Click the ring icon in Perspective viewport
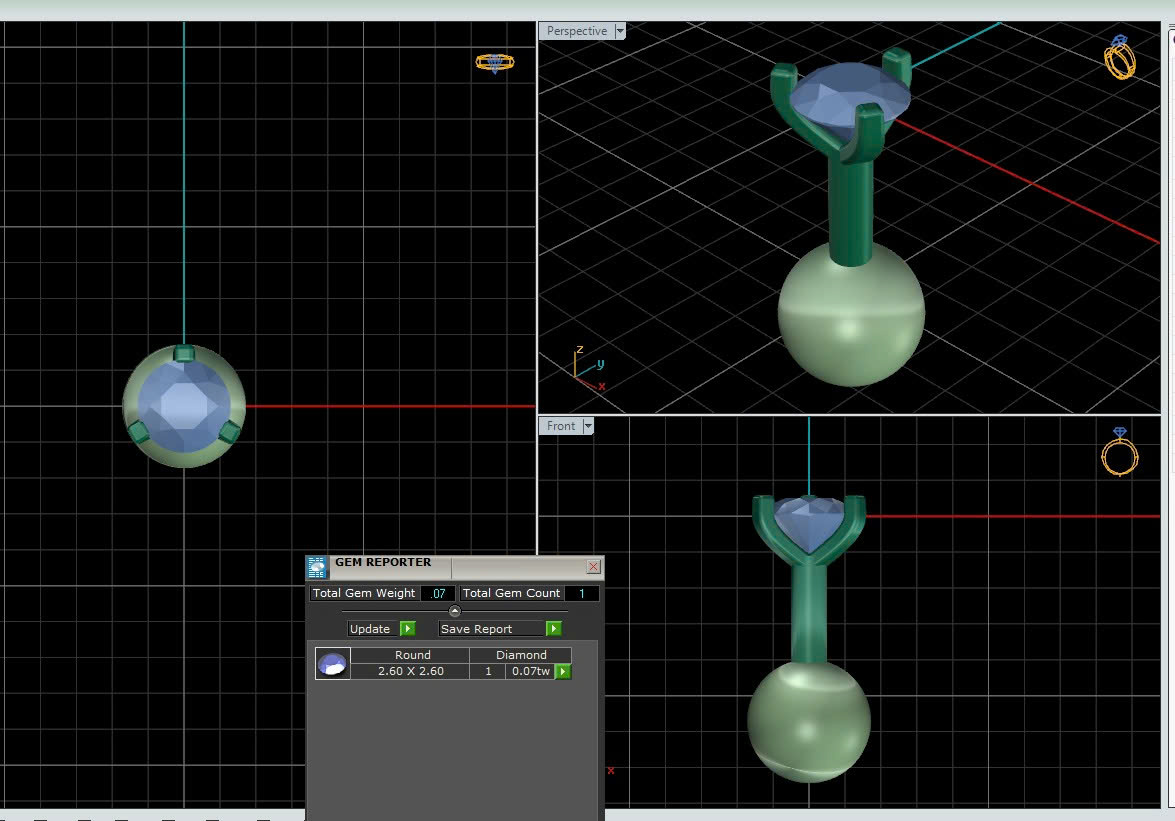The image size is (1175, 821). 1120,58
